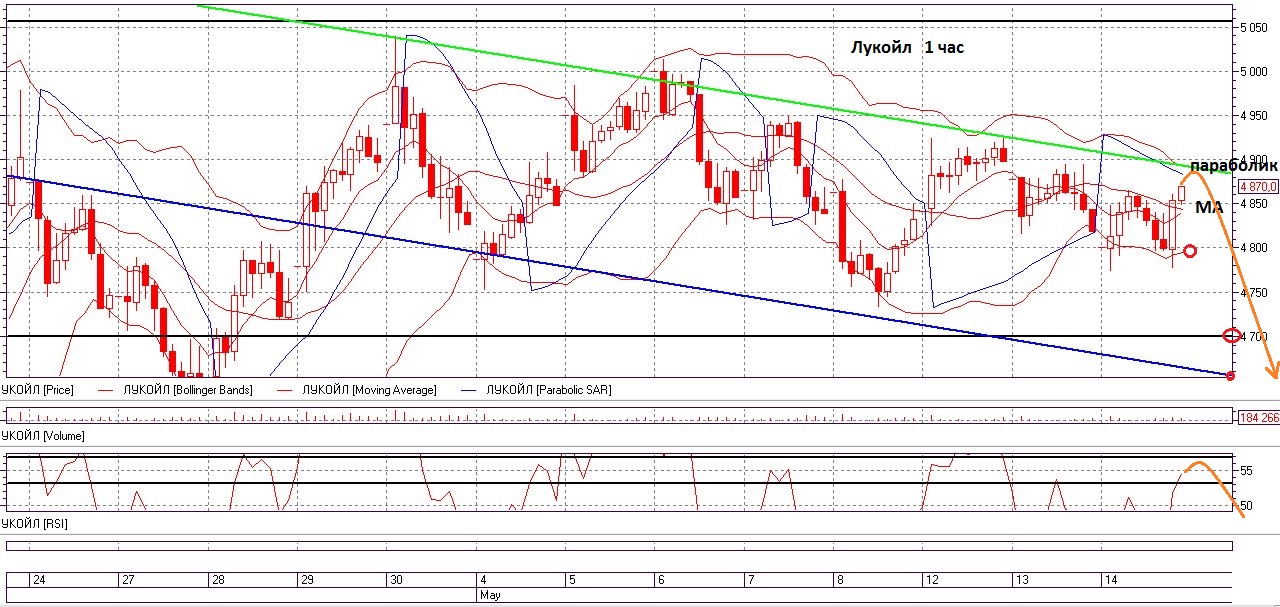Select date 28 on the time axis
This screenshot has width=1280, height=607.
217,580
